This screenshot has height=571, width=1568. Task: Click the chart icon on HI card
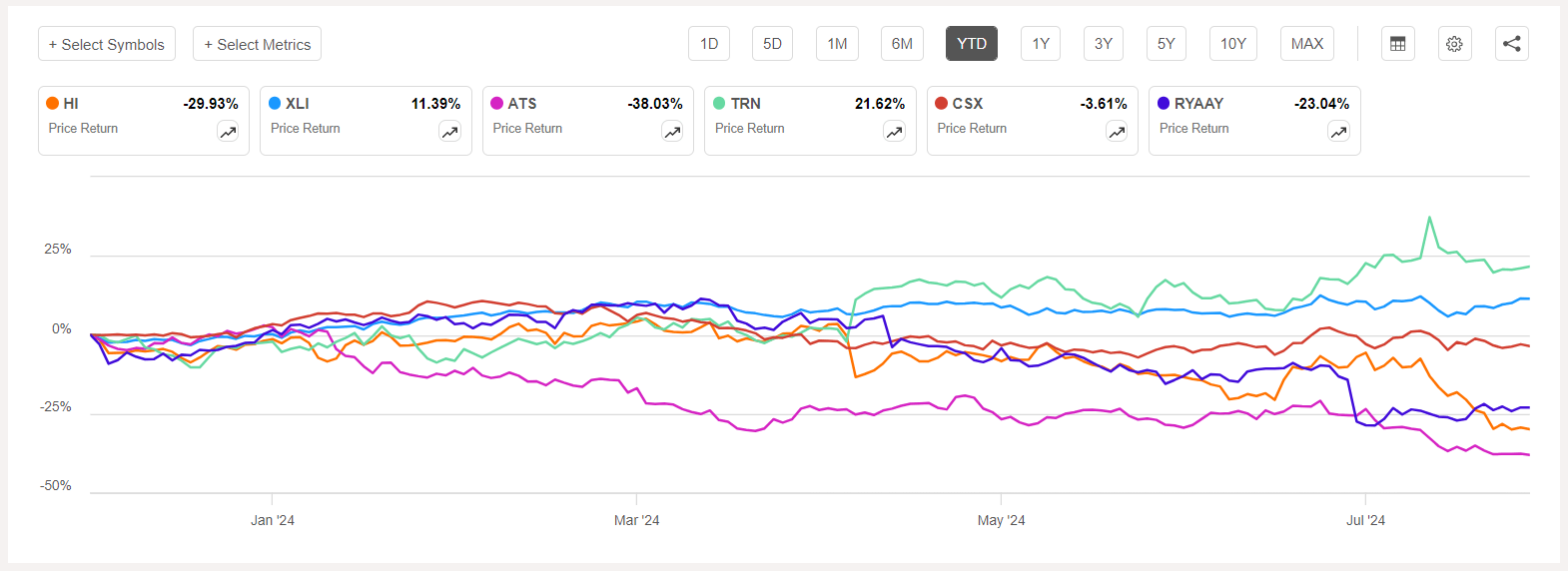click(x=228, y=132)
